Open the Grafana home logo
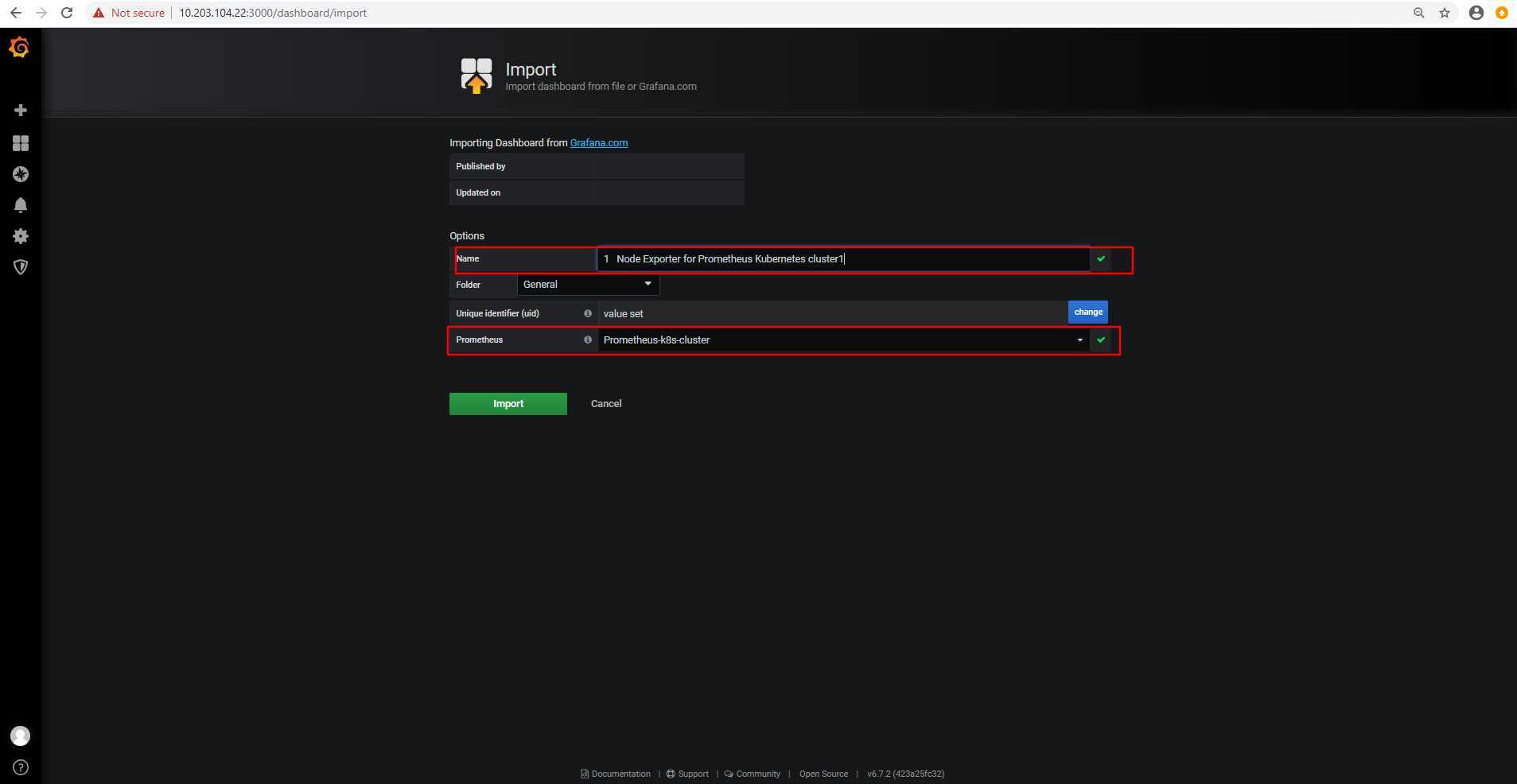The width and height of the screenshot is (1517, 784). pyautogui.click(x=20, y=48)
